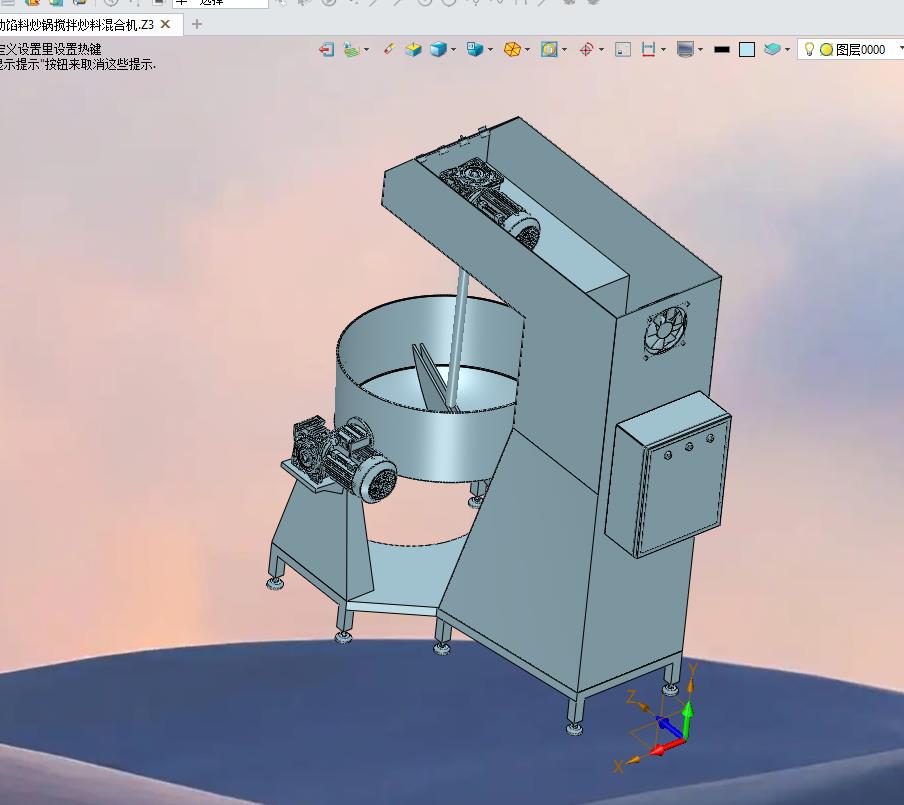Click the yellow ring display icon

pyautogui.click(x=549, y=50)
